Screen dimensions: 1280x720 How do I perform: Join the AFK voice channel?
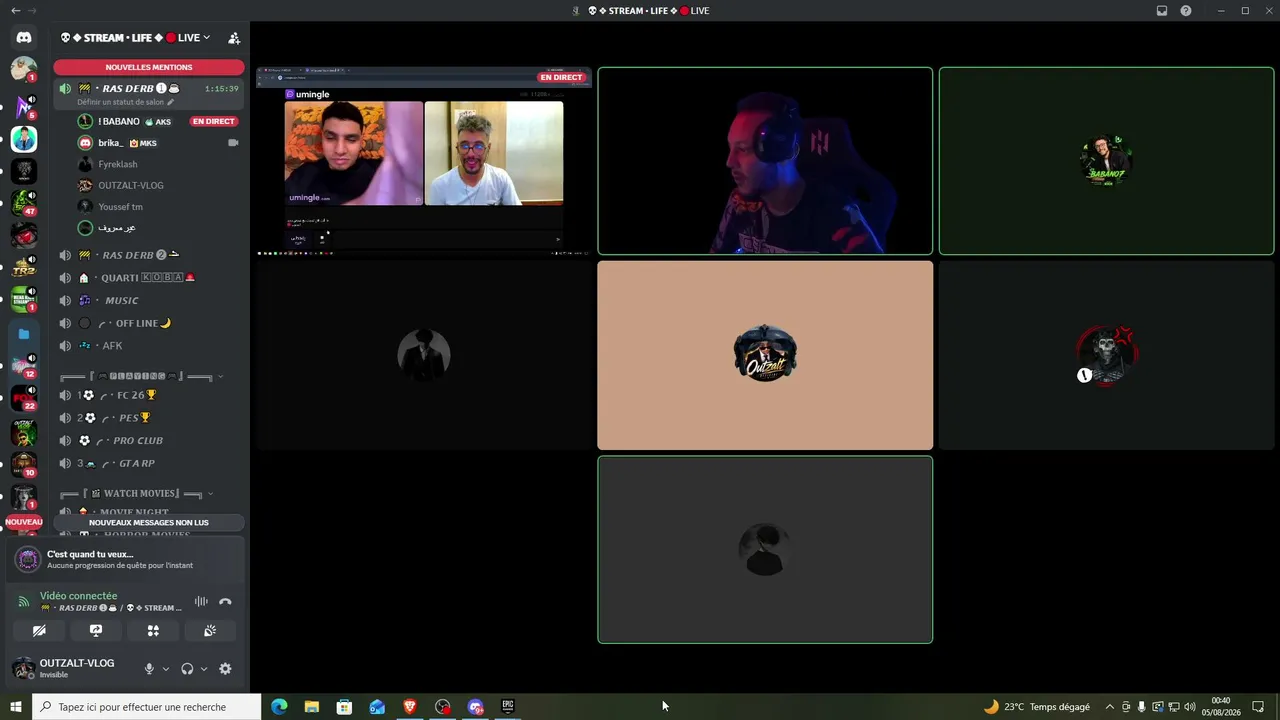click(149, 346)
